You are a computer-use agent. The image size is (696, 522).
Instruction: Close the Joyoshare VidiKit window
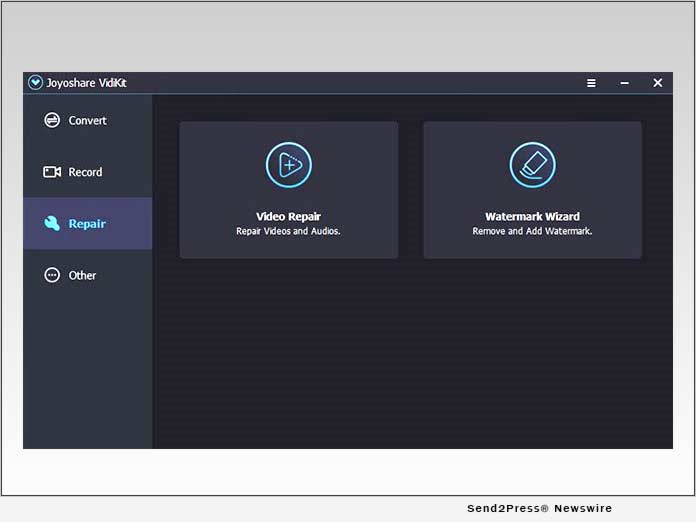click(x=657, y=83)
